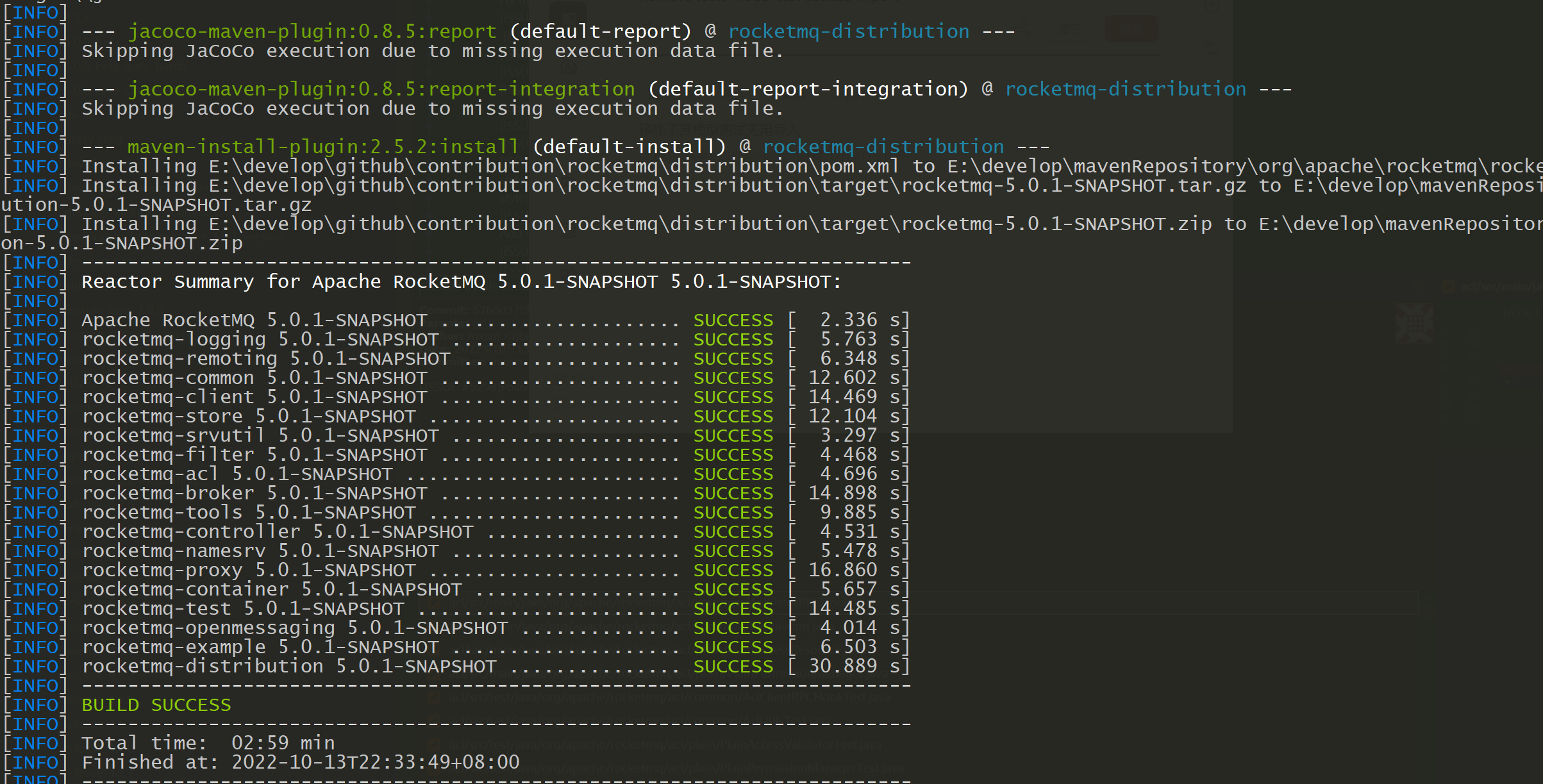Click SUCCESS status for rocketmq-openmessaging

pos(733,628)
